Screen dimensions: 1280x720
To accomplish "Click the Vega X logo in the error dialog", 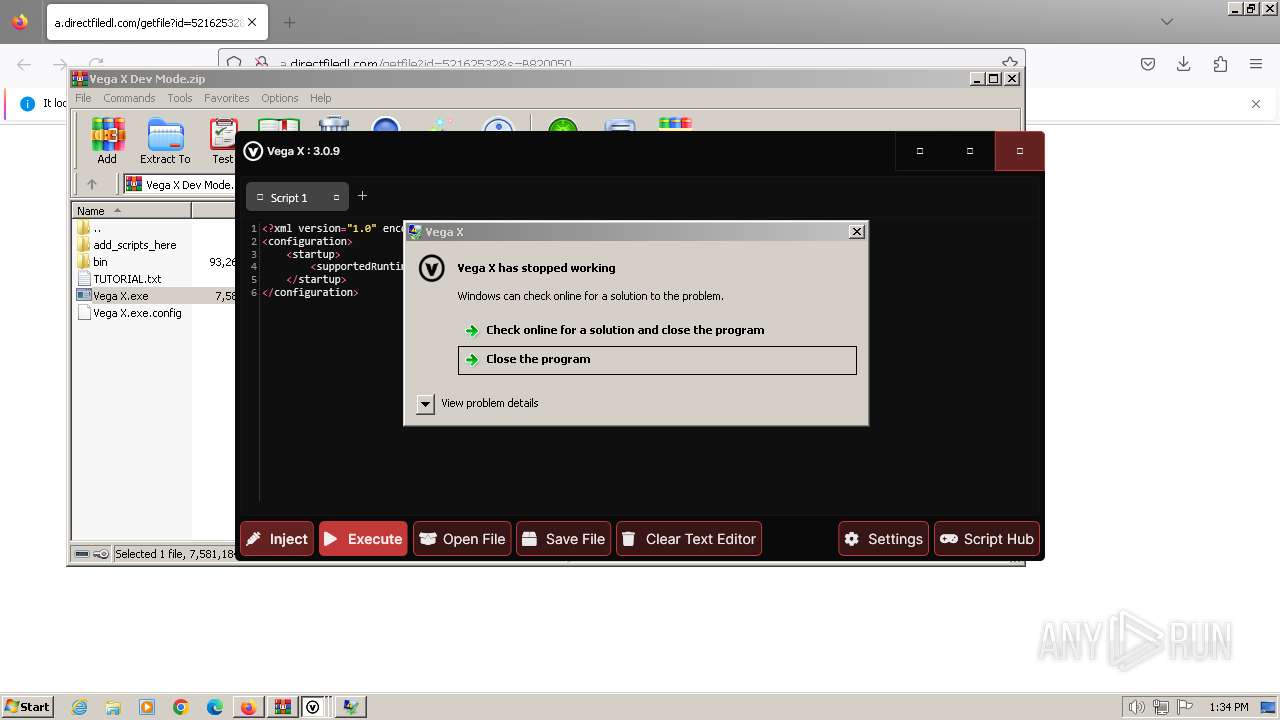I will tap(431, 269).
